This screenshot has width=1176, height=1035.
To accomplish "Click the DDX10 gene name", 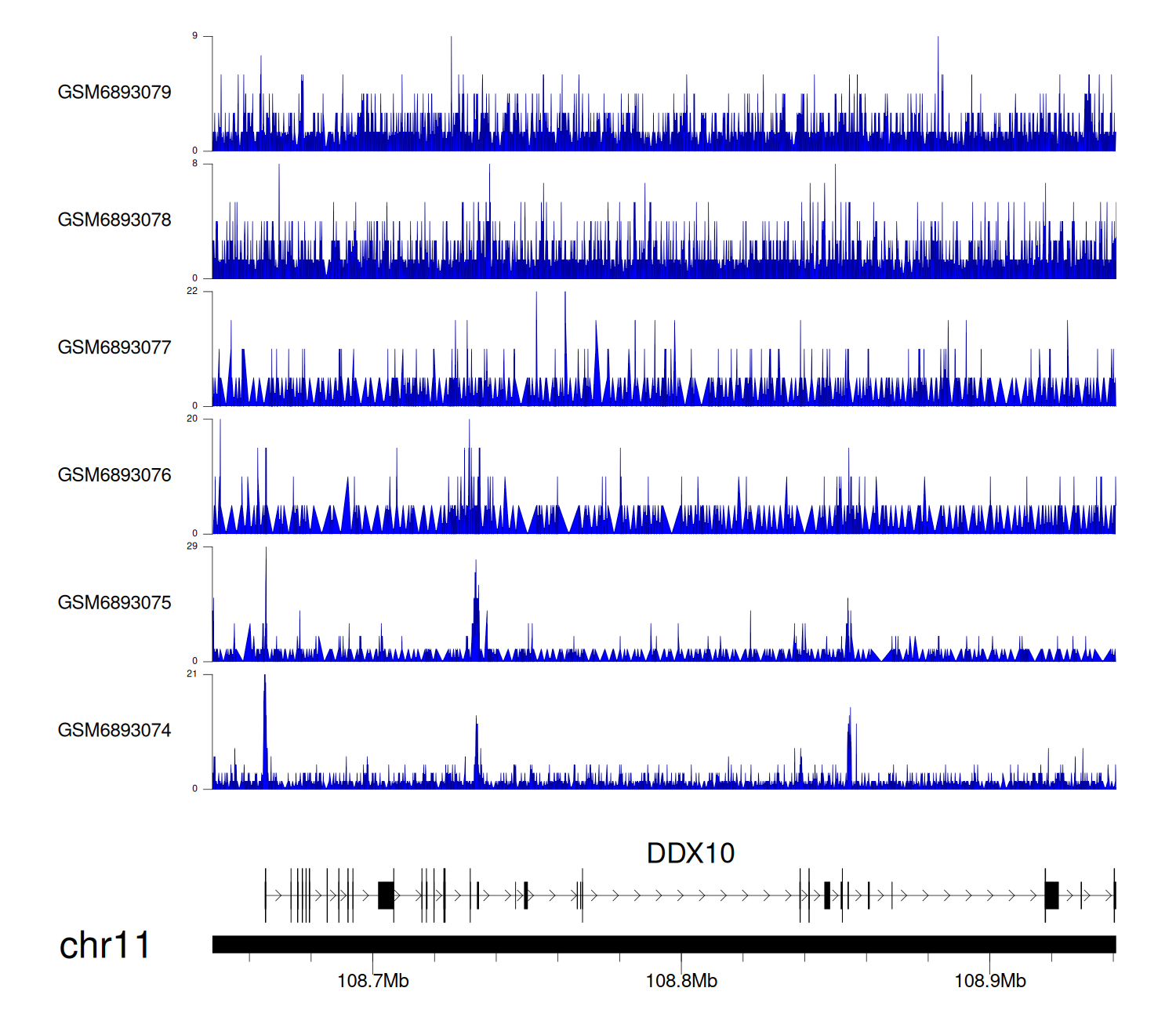I will point(690,853).
